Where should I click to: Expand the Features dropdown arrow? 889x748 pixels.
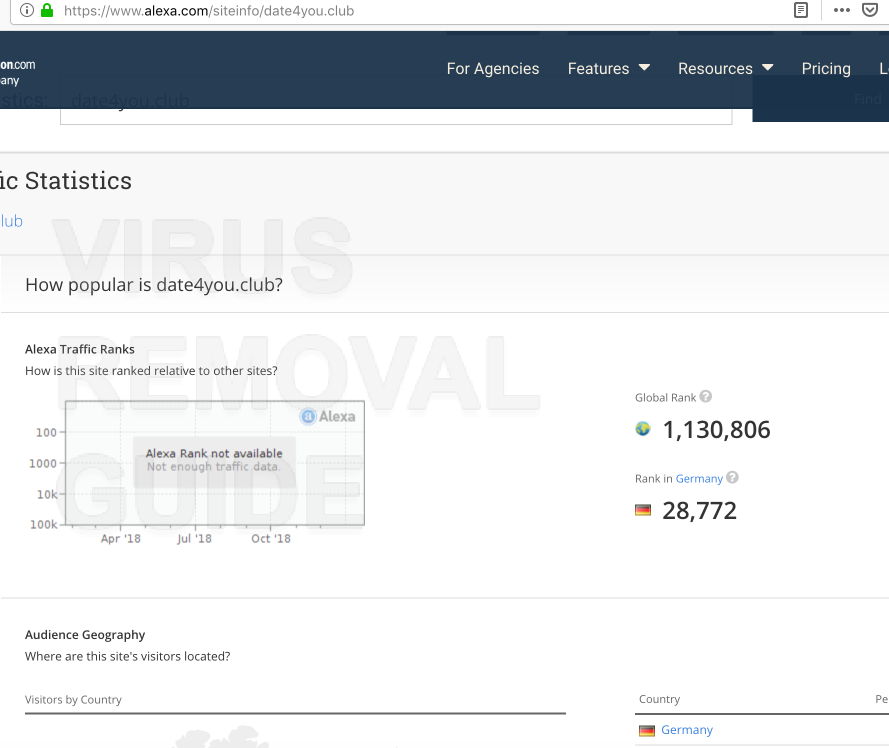click(x=644, y=67)
